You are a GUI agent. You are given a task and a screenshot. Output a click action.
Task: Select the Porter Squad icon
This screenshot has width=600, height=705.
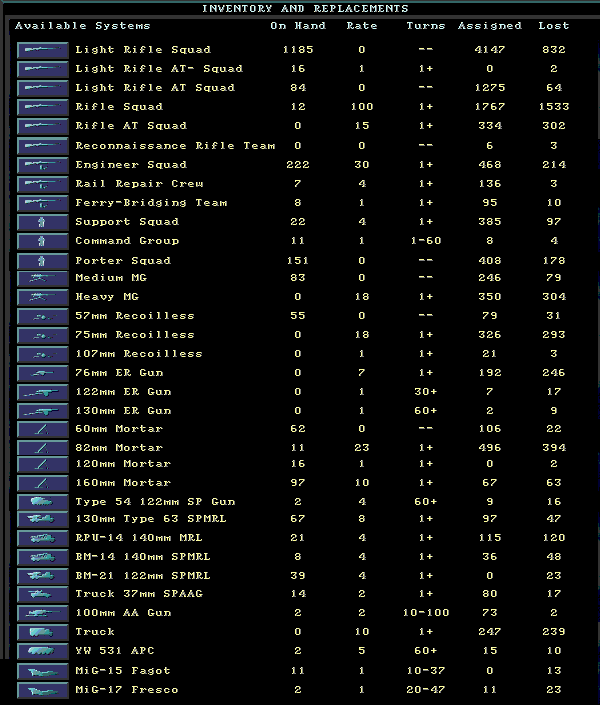[x=43, y=261]
